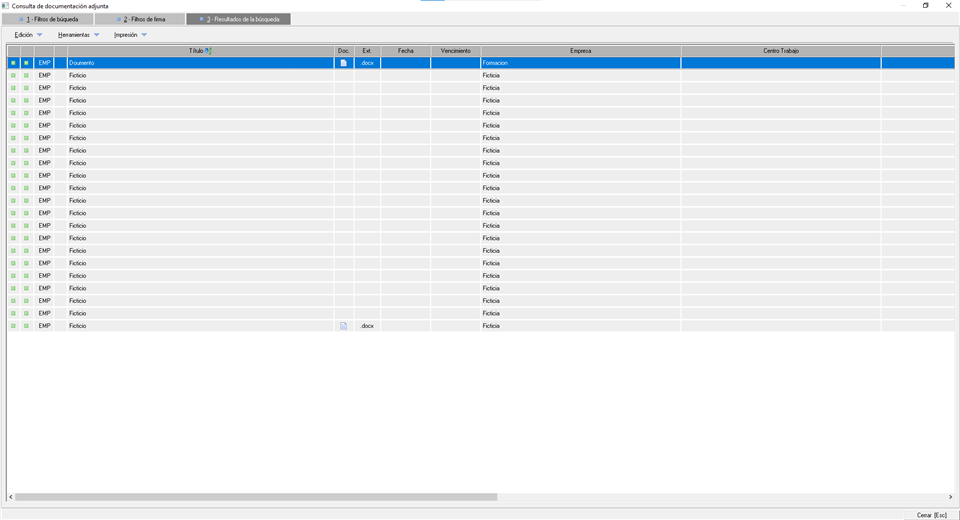Click the scroll right arrow of the grid
The width and height of the screenshot is (960, 520).
(950, 497)
